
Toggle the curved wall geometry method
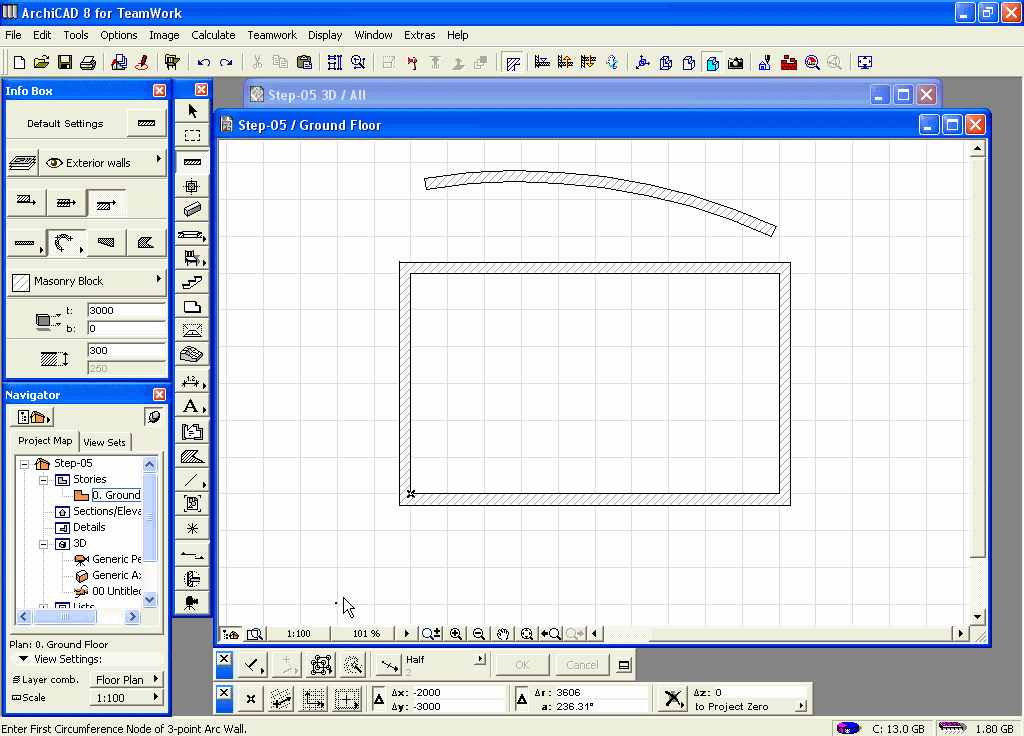(x=64, y=242)
